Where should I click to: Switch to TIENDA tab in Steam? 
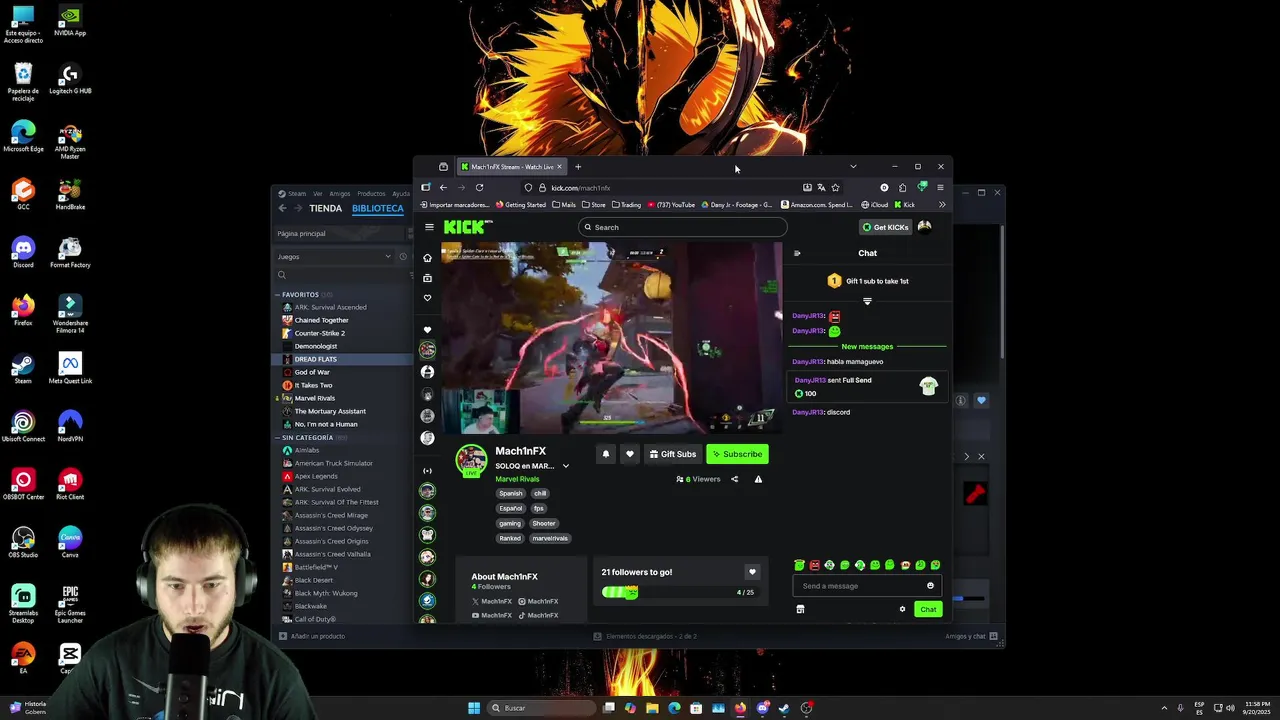tap(326, 208)
